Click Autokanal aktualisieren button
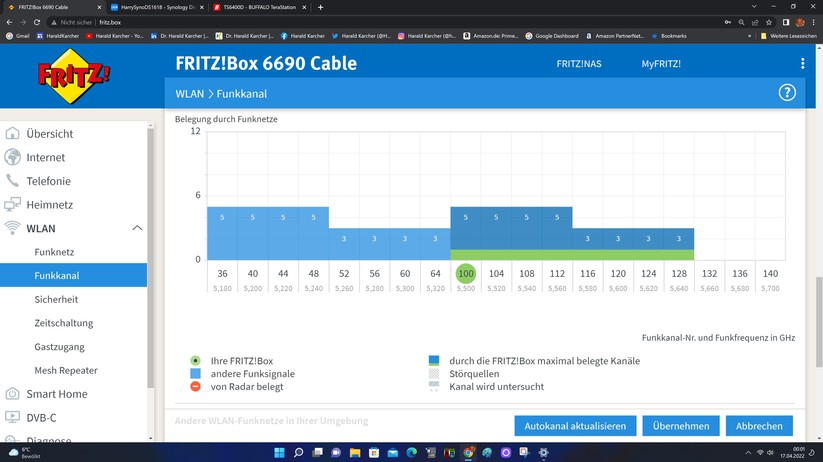This screenshot has height=462, width=823. (575, 426)
